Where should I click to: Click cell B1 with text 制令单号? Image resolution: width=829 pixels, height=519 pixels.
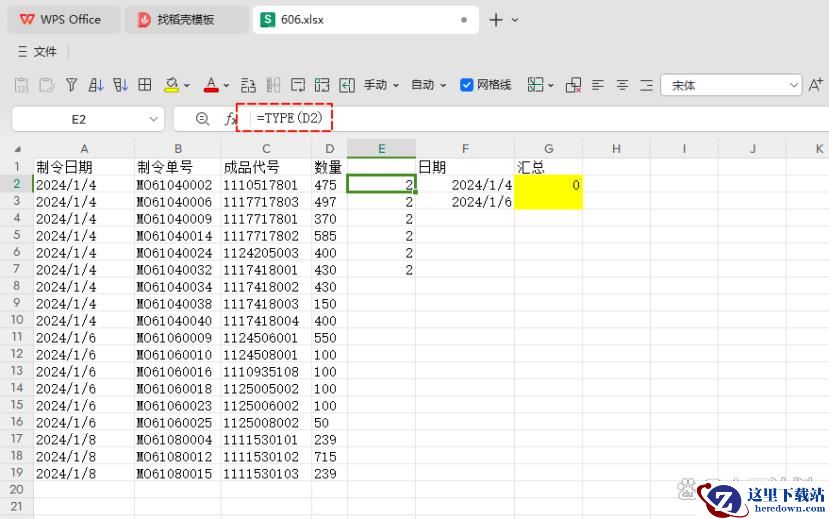(x=178, y=167)
